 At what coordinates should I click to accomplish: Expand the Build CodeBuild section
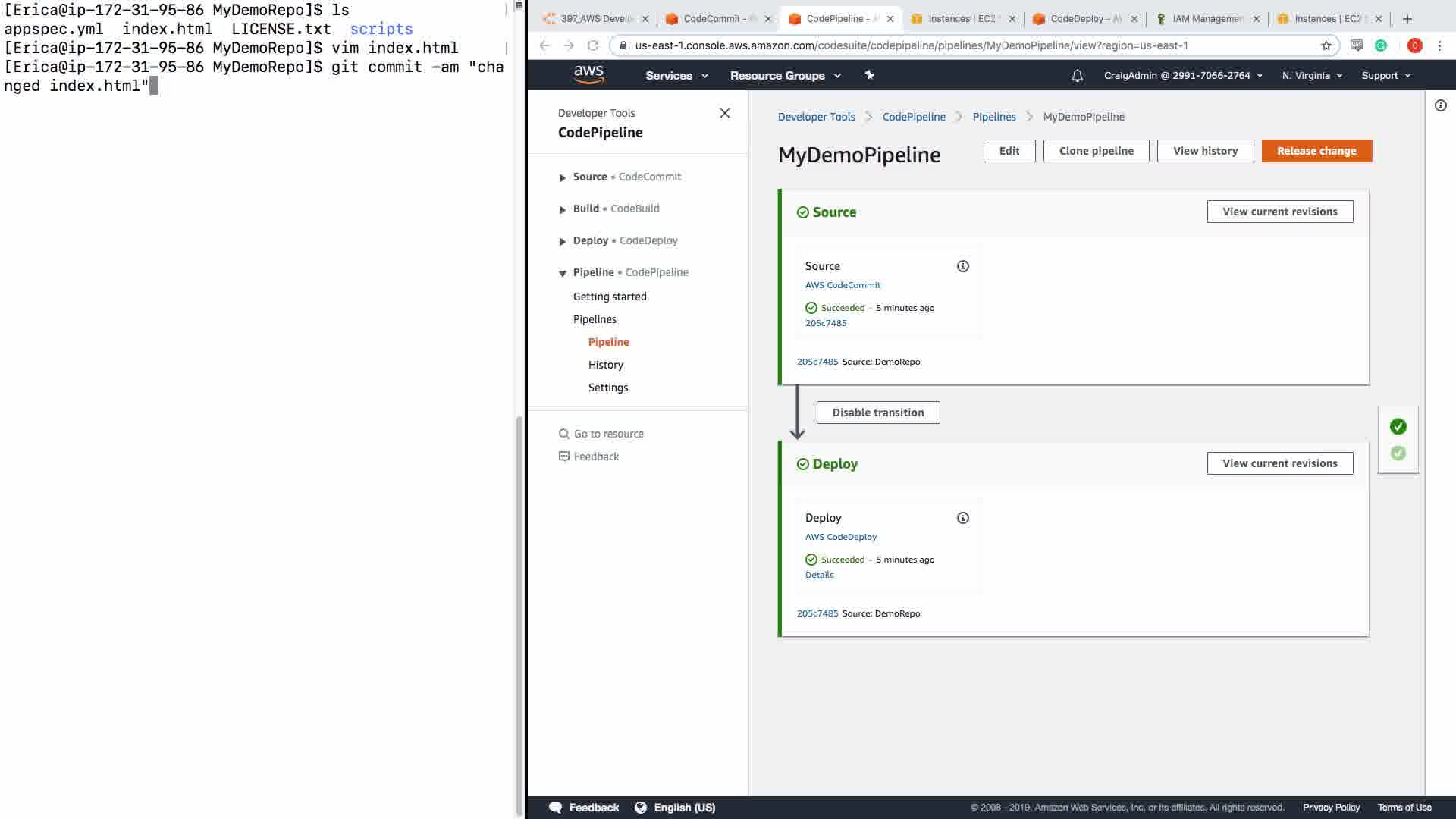click(563, 209)
